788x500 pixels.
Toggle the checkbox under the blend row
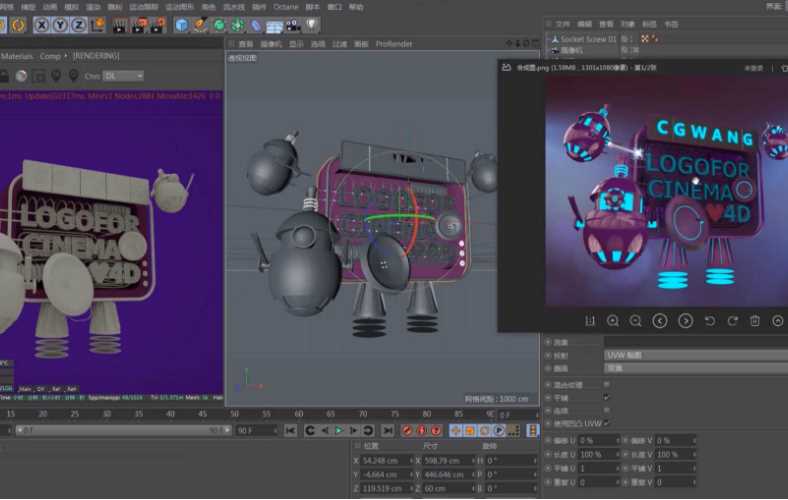pyautogui.click(x=607, y=397)
